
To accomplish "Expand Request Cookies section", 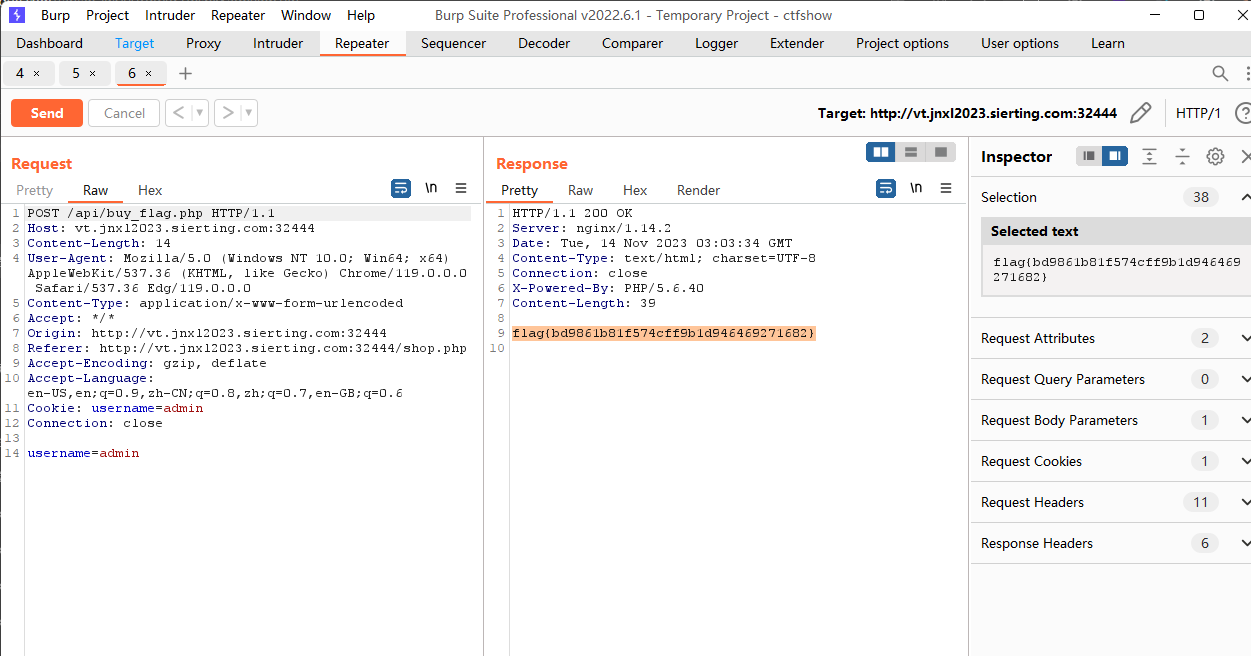I will point(1245,461).
